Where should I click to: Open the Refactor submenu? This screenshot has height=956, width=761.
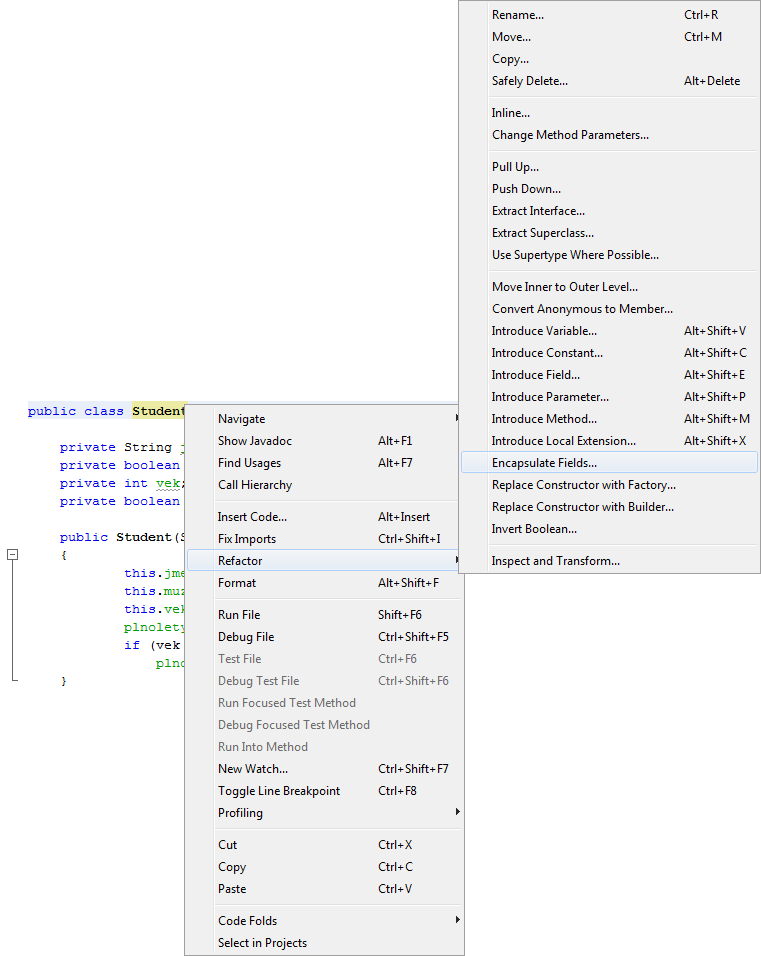click(x=240, y=561)
